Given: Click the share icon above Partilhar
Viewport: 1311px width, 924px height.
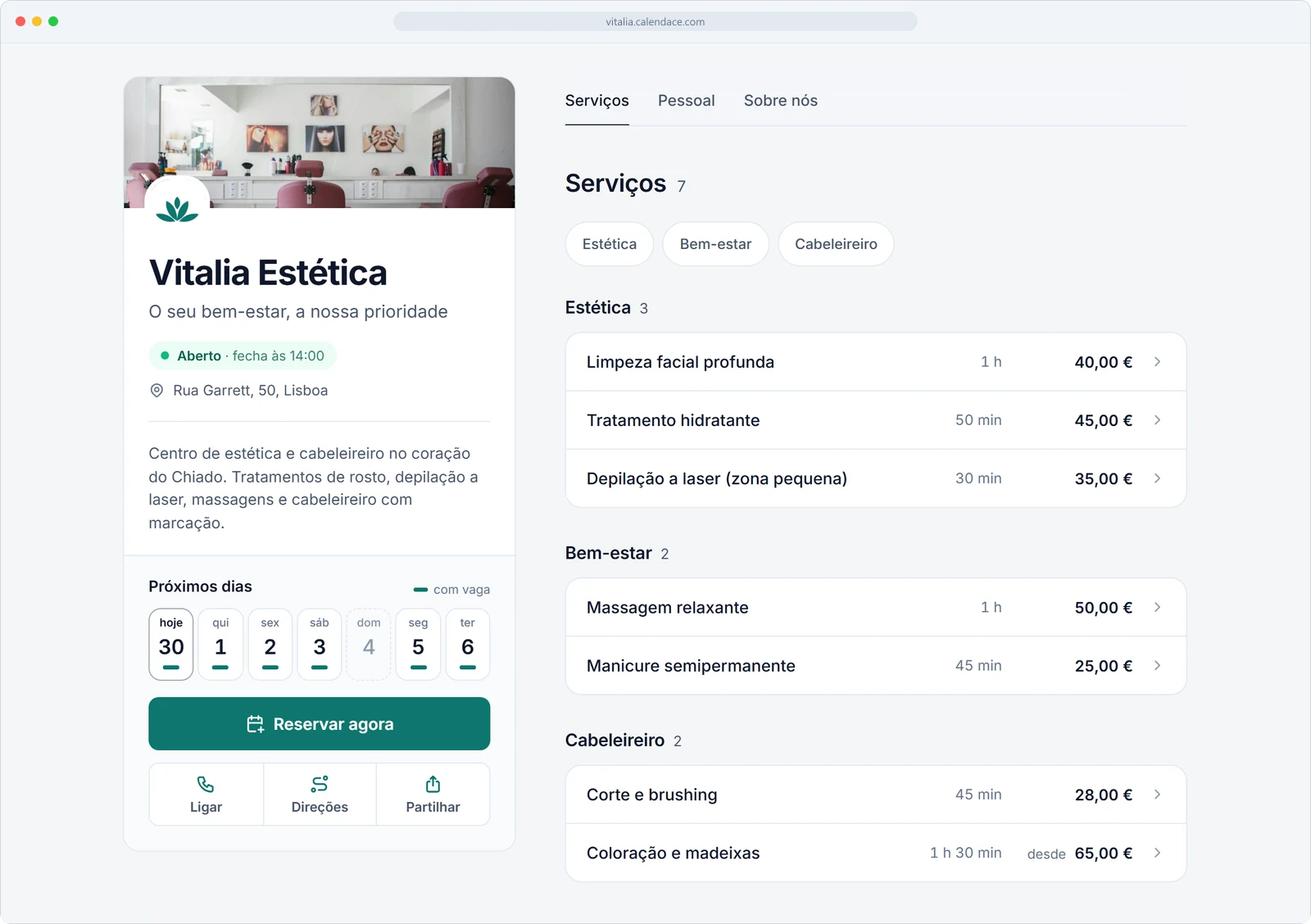Looking at the screenshot, I should [433, 784].
